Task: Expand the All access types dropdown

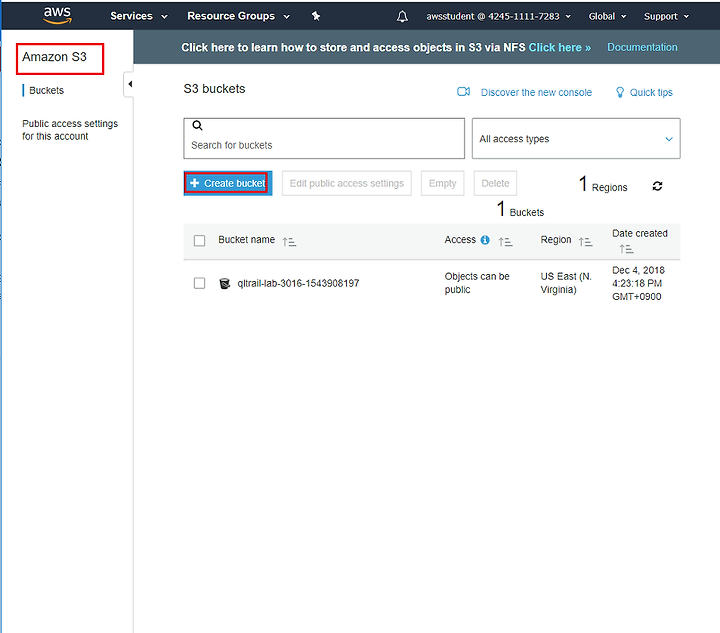Action: [x=576, y=139]
